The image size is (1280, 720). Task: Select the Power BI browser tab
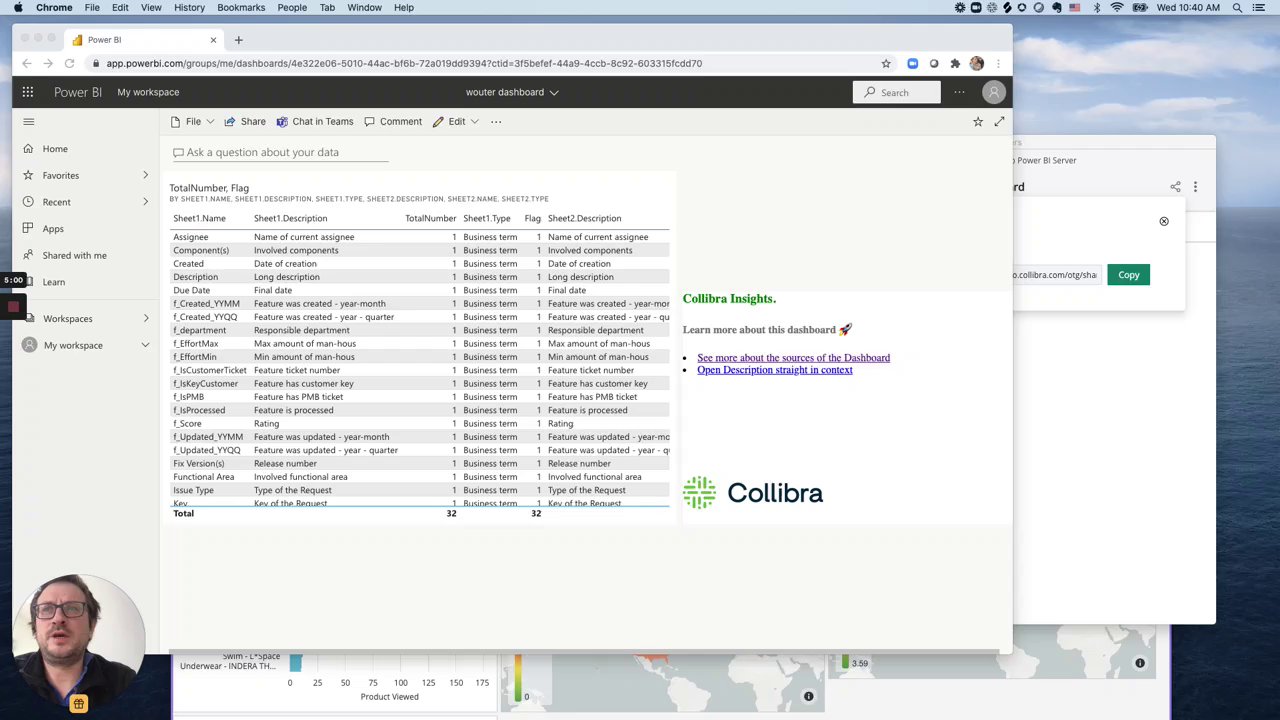pyautogui.click(x=142, y=40)
